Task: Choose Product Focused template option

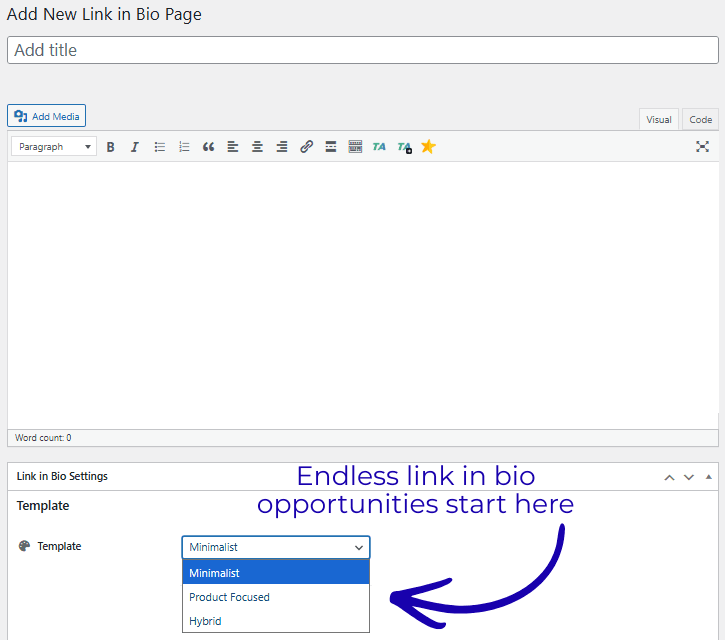Action: pos(230,597)
